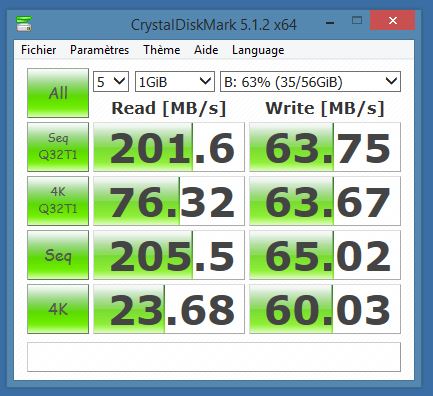Image resolution: width=433 pixels, height=396 pixels.
Task: Select the 4K write result 60.03
Action: point(325,309)
